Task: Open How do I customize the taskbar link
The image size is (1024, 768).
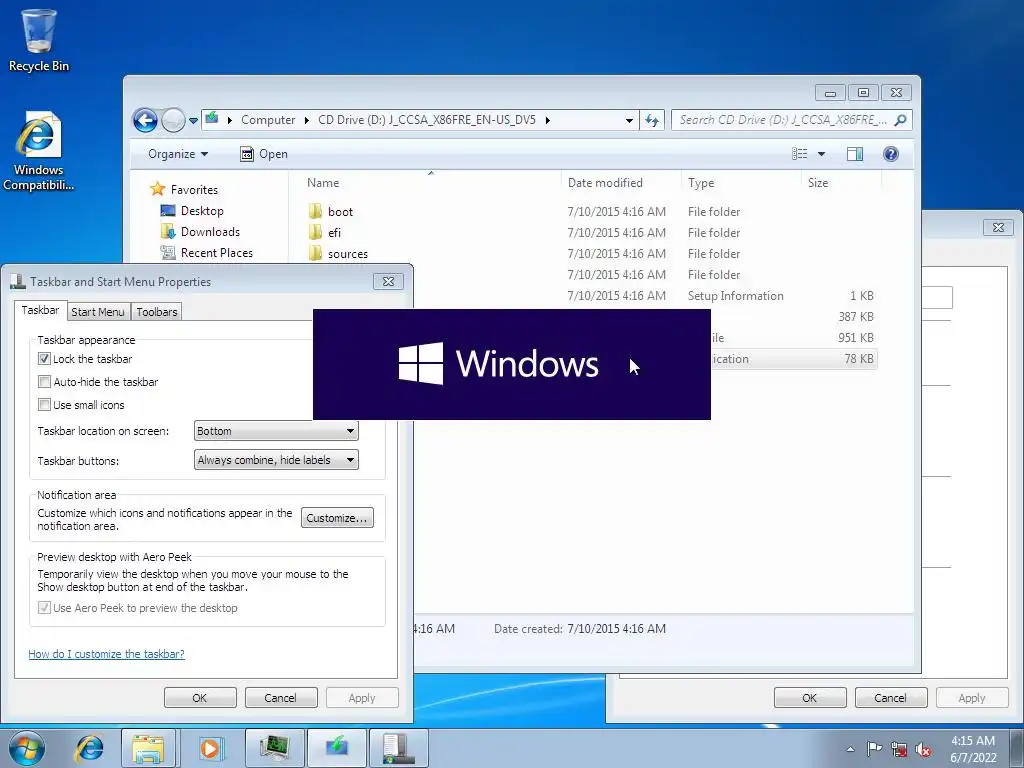Action: [x=106, y=654]
